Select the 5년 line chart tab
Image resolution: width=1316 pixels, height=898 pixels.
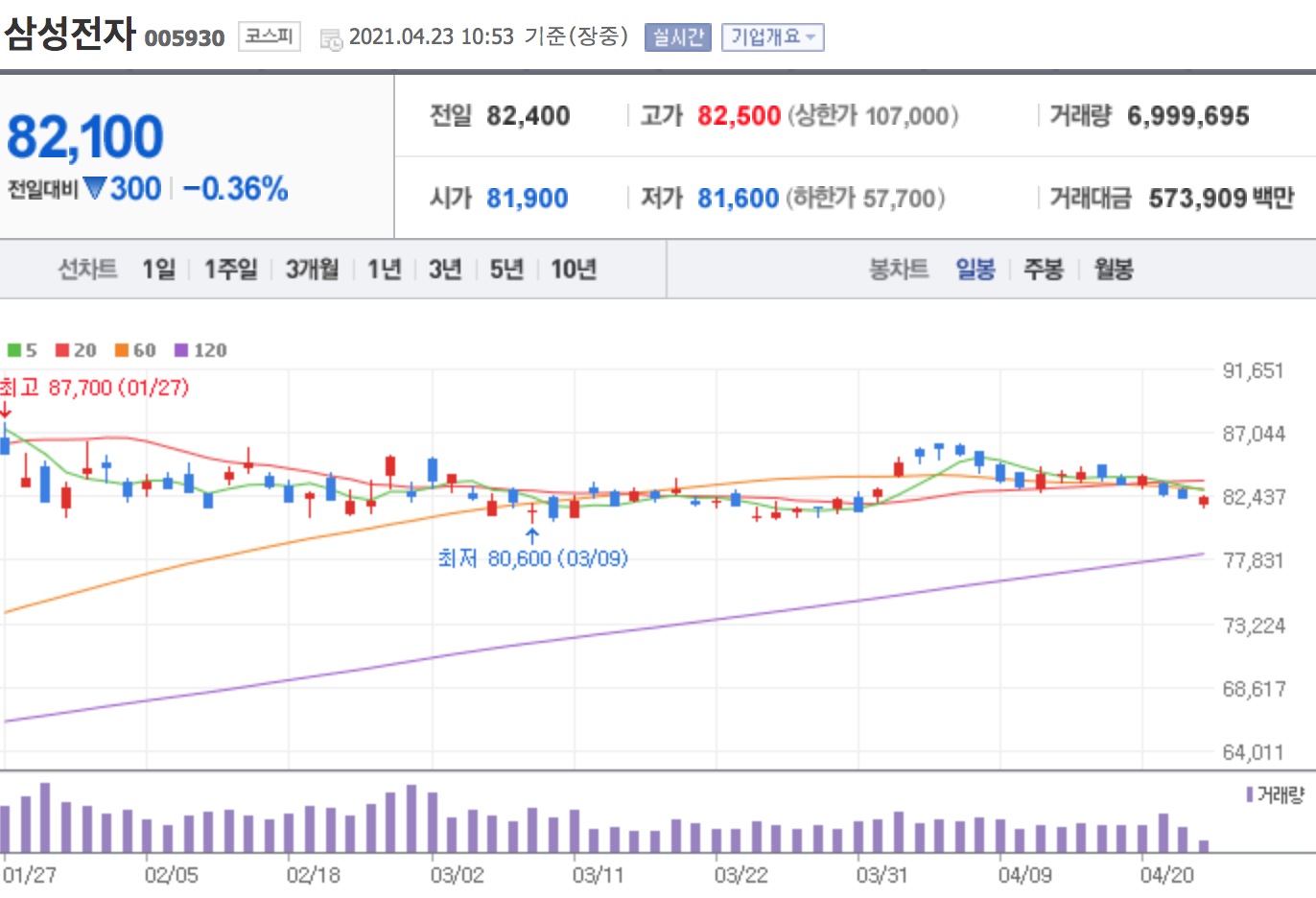pyautogui.click(x=506, y=270)
